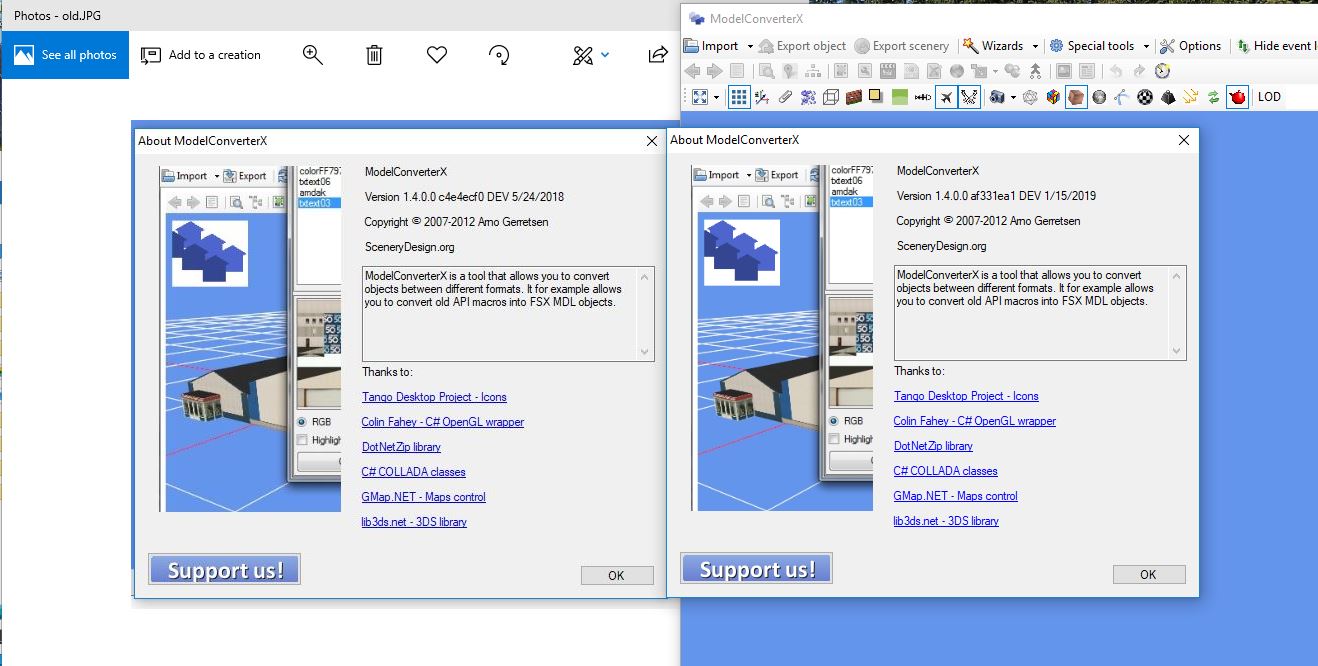Click the ruler measurement icon
The height and width of the screenshot is (666, 1318).
pyautogui.click(x=923, y=97)
